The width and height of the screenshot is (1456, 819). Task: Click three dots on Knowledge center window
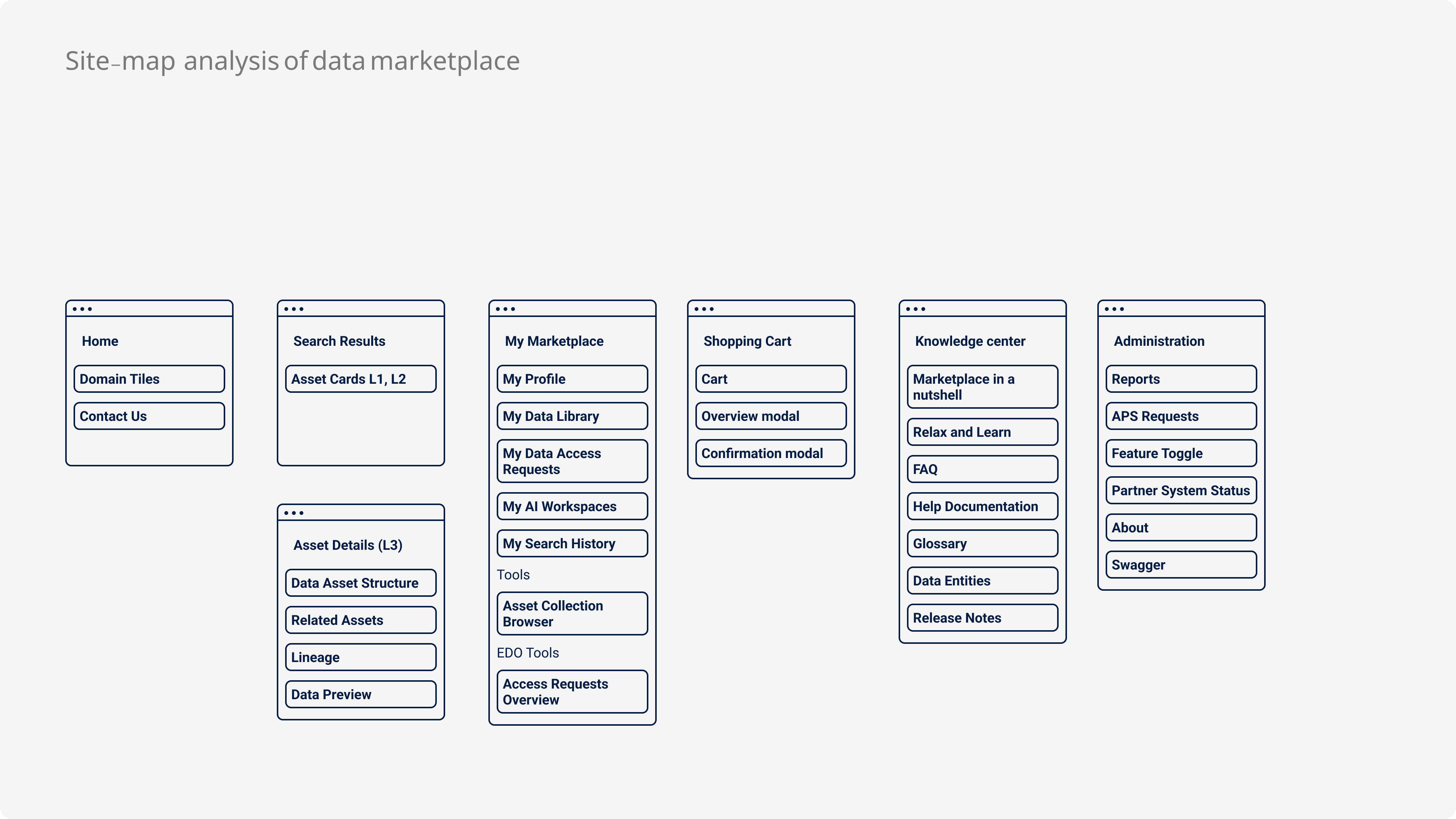pyautogui.click(x=916, y=309)
